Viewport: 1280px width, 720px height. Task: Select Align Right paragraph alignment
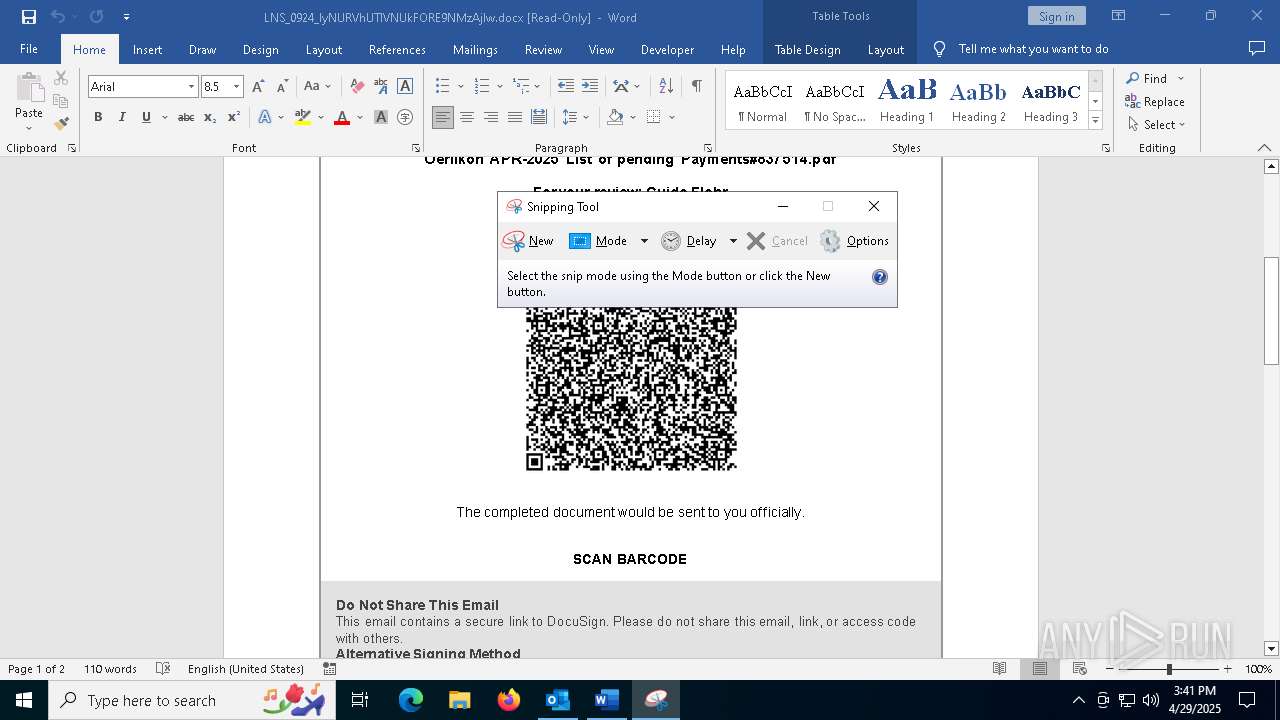coord(491,117)
